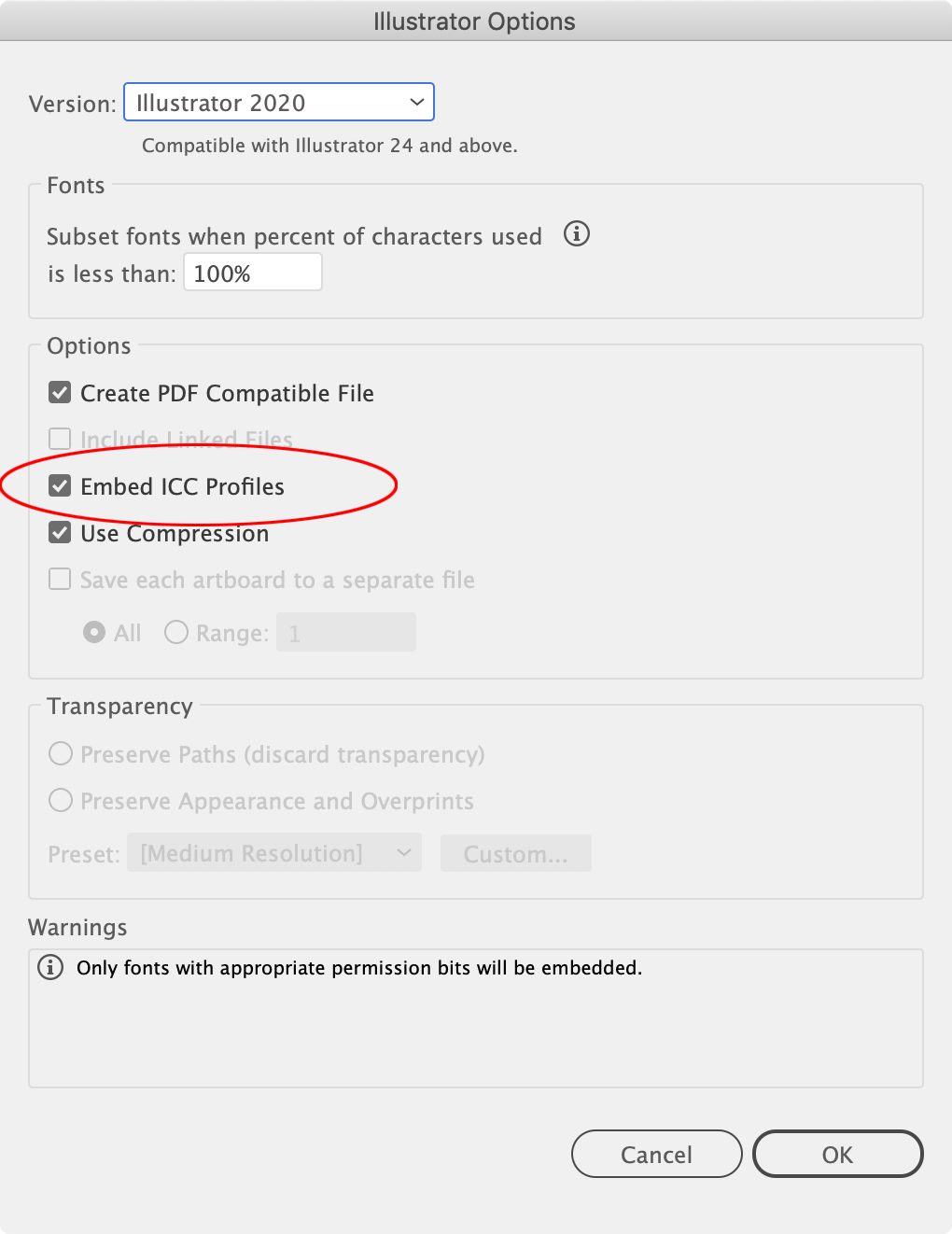
Task: Click the info icon next to subset fonts setting
Action: point(577,234)
